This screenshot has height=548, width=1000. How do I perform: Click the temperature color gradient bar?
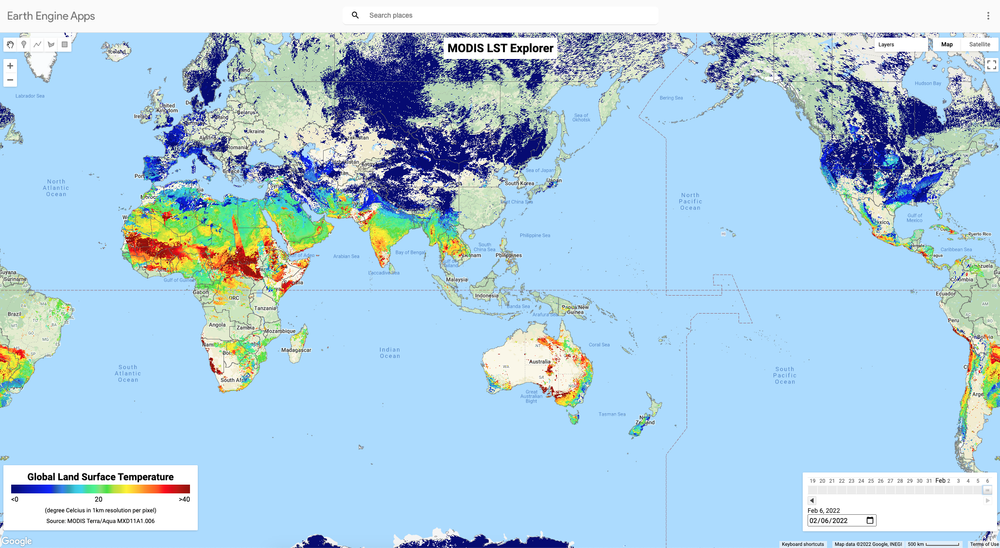coord(100,489)
